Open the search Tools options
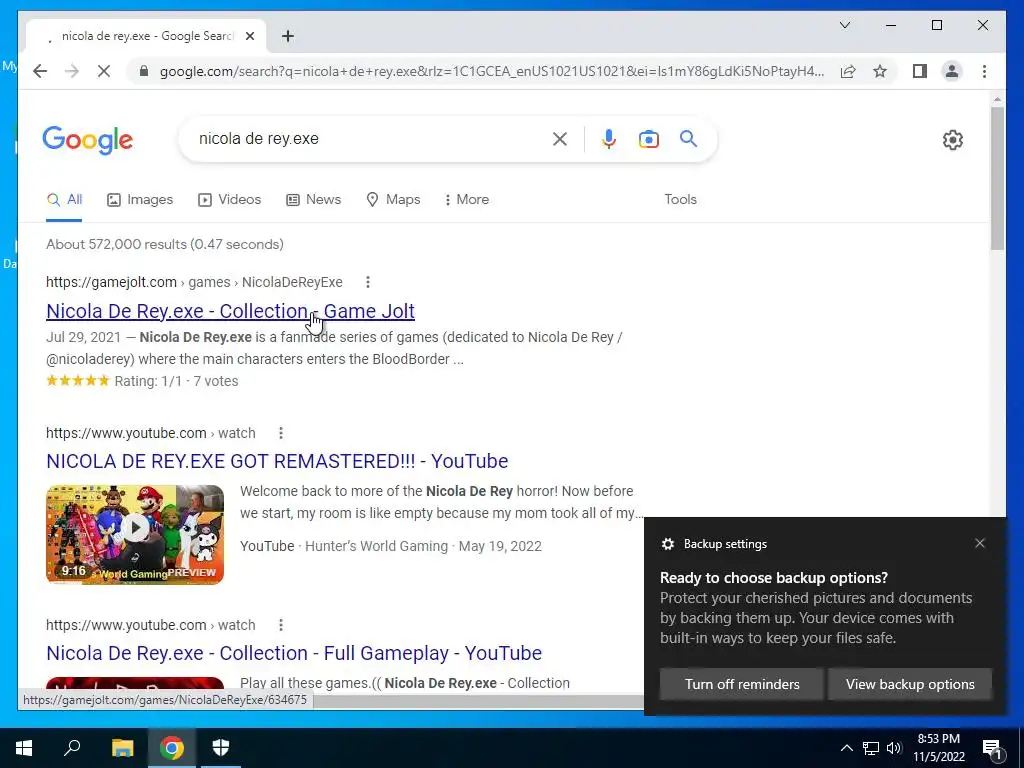 tap(680, 200)
